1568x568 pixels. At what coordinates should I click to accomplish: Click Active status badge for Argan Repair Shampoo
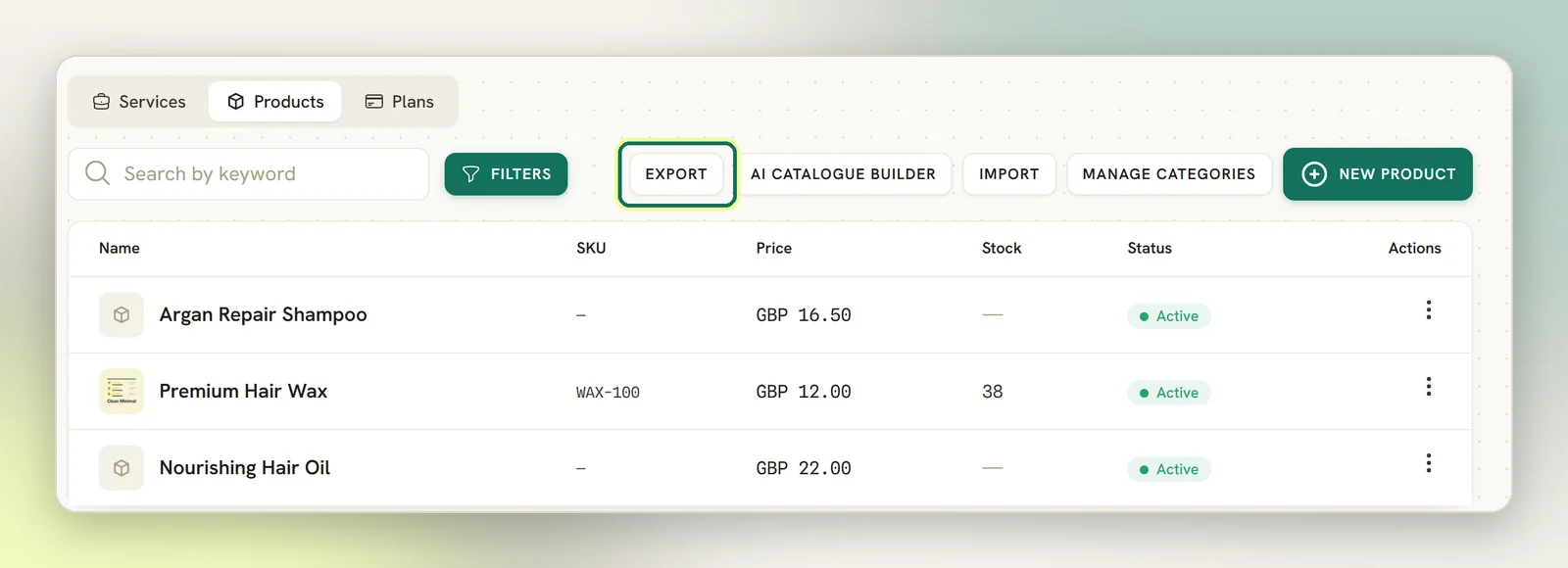point(1169,316)
